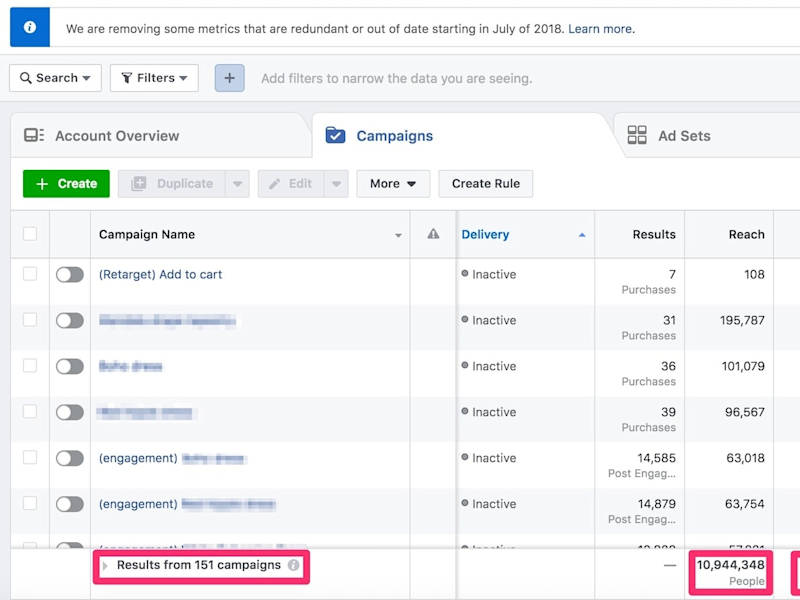Click the plus add-filter button
The height and width of the screenshot is (600, 800).
230,78
